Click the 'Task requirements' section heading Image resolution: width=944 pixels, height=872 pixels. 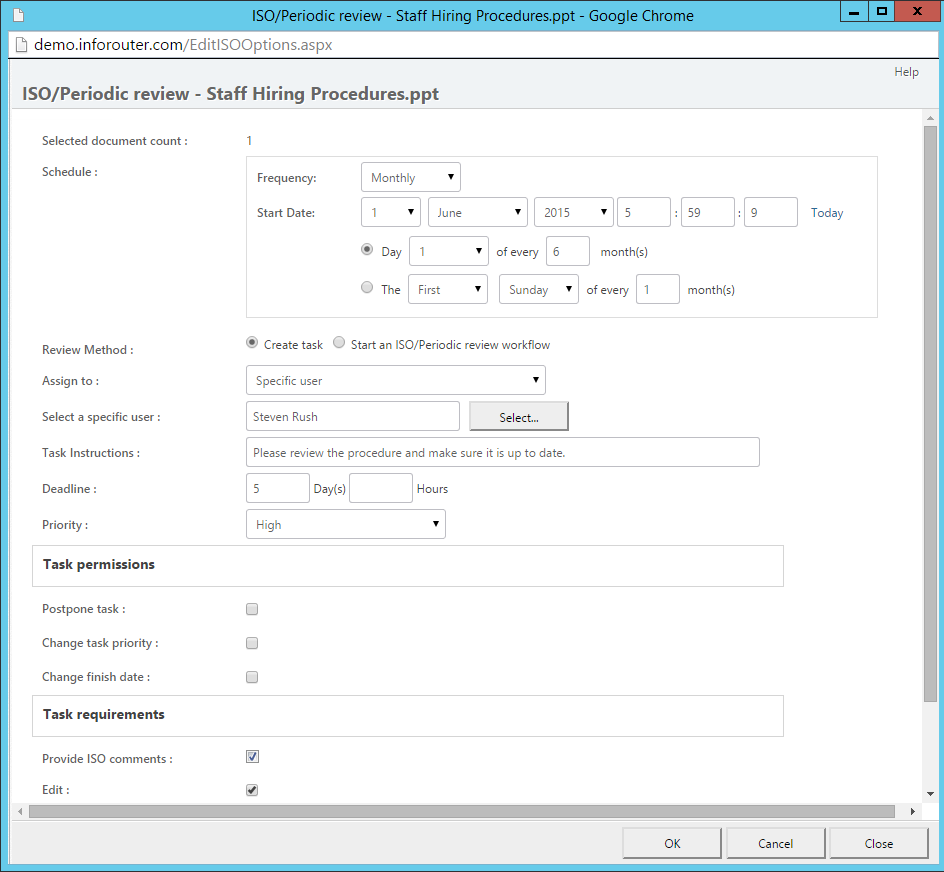(104, 714)
